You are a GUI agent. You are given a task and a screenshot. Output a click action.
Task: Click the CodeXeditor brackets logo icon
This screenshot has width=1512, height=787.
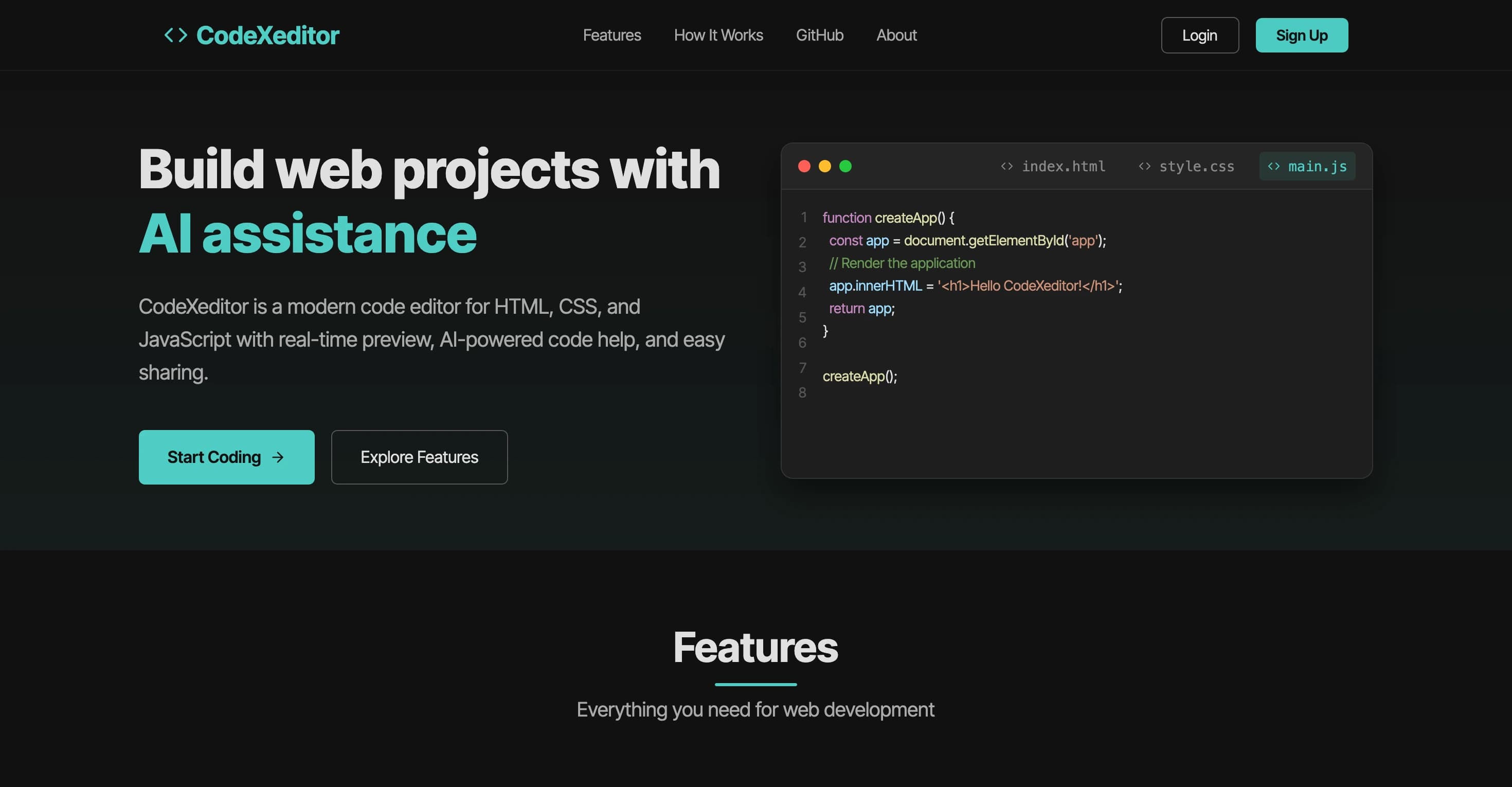(x=175, y=35)
